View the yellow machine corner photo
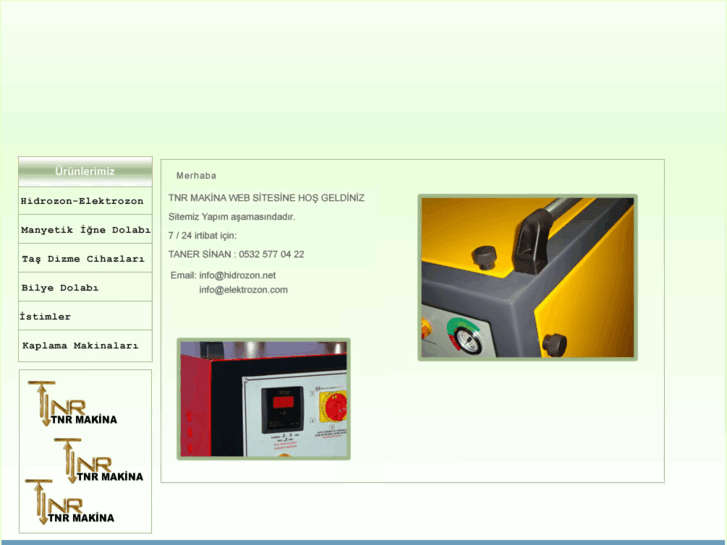The image size is (727, 545). pyautogui.click(x=528, y=277)
